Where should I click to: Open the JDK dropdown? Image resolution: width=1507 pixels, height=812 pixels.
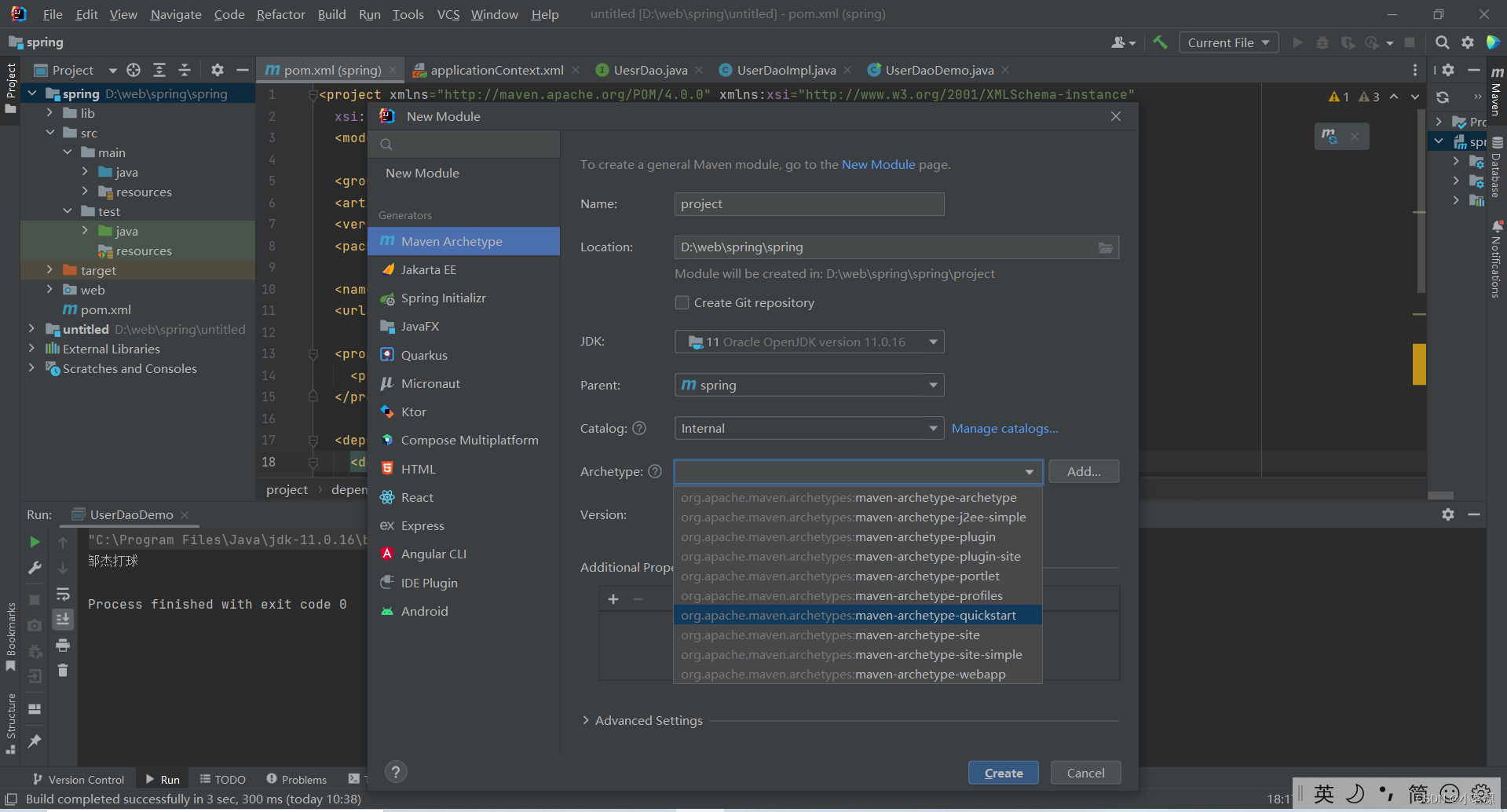tap(809, 342)
